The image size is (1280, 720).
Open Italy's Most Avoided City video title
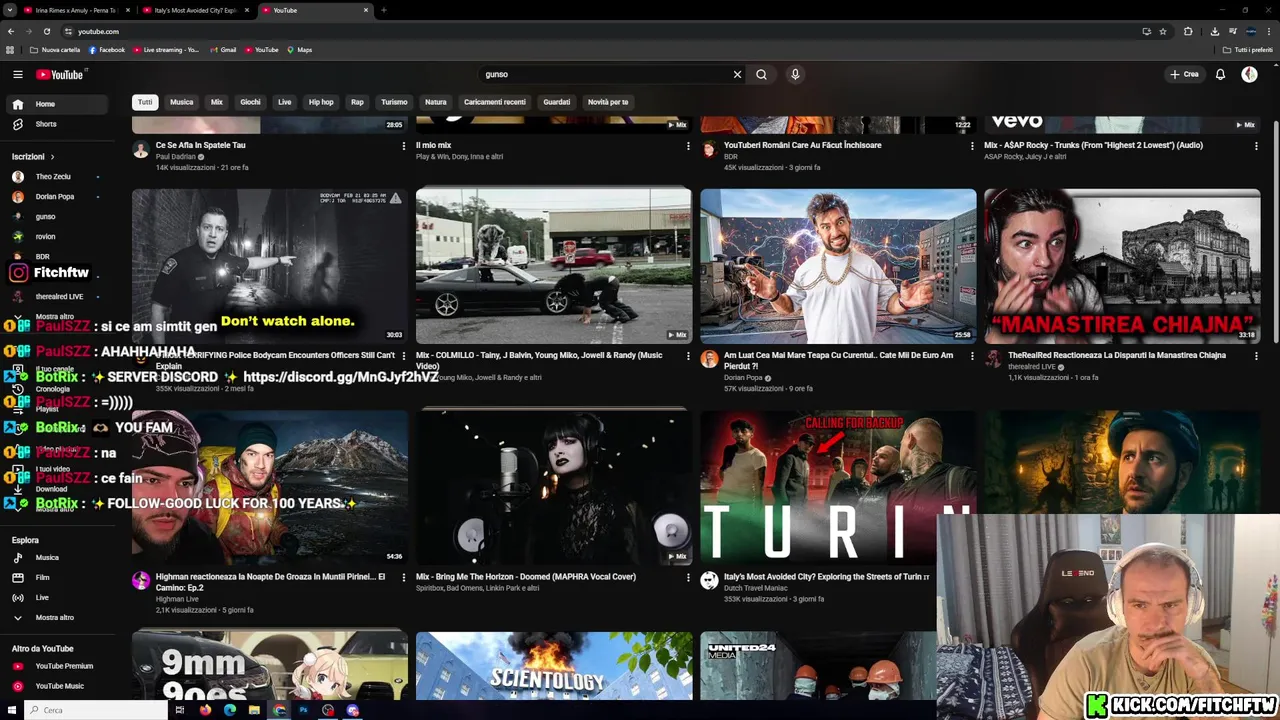tap(826, 577)
